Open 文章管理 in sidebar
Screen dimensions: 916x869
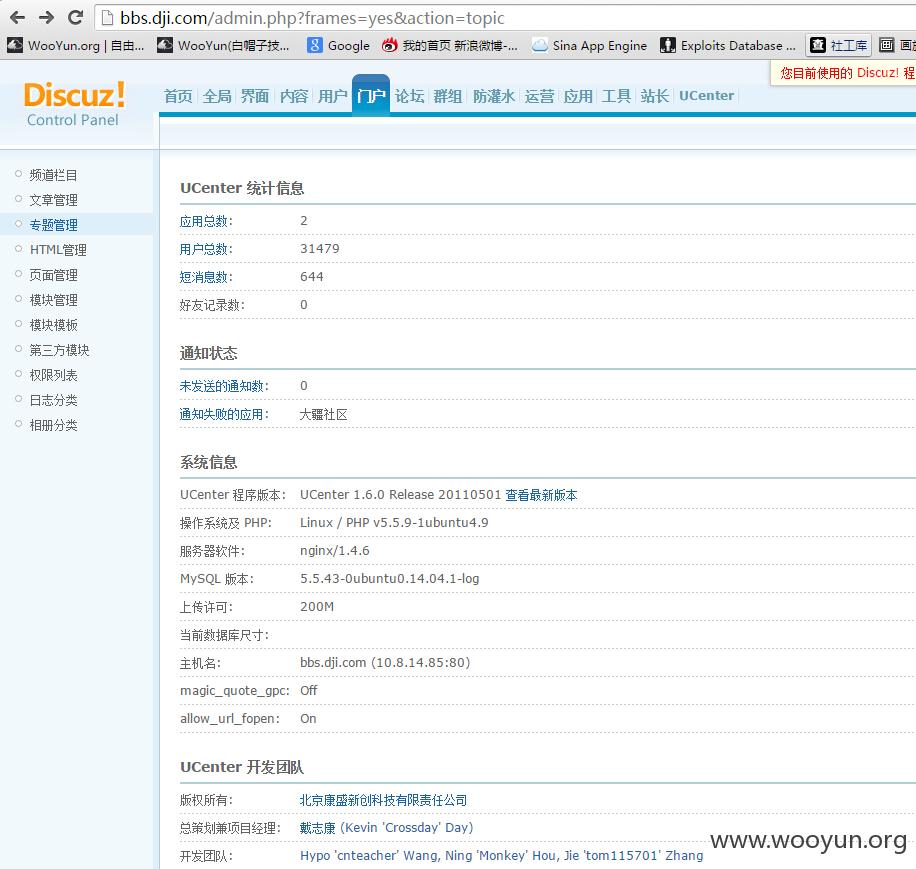pos(53,200)
